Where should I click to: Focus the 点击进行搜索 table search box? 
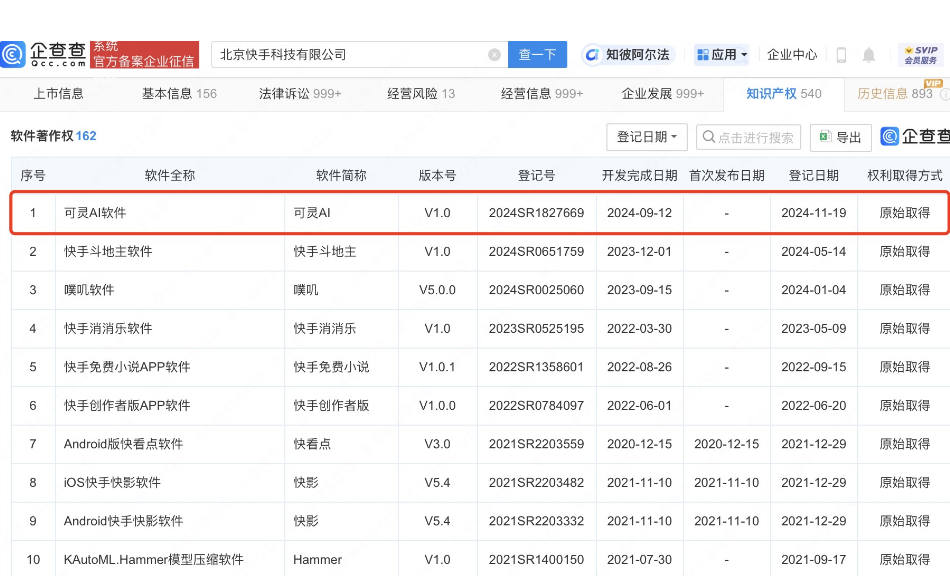pos(750,137)
